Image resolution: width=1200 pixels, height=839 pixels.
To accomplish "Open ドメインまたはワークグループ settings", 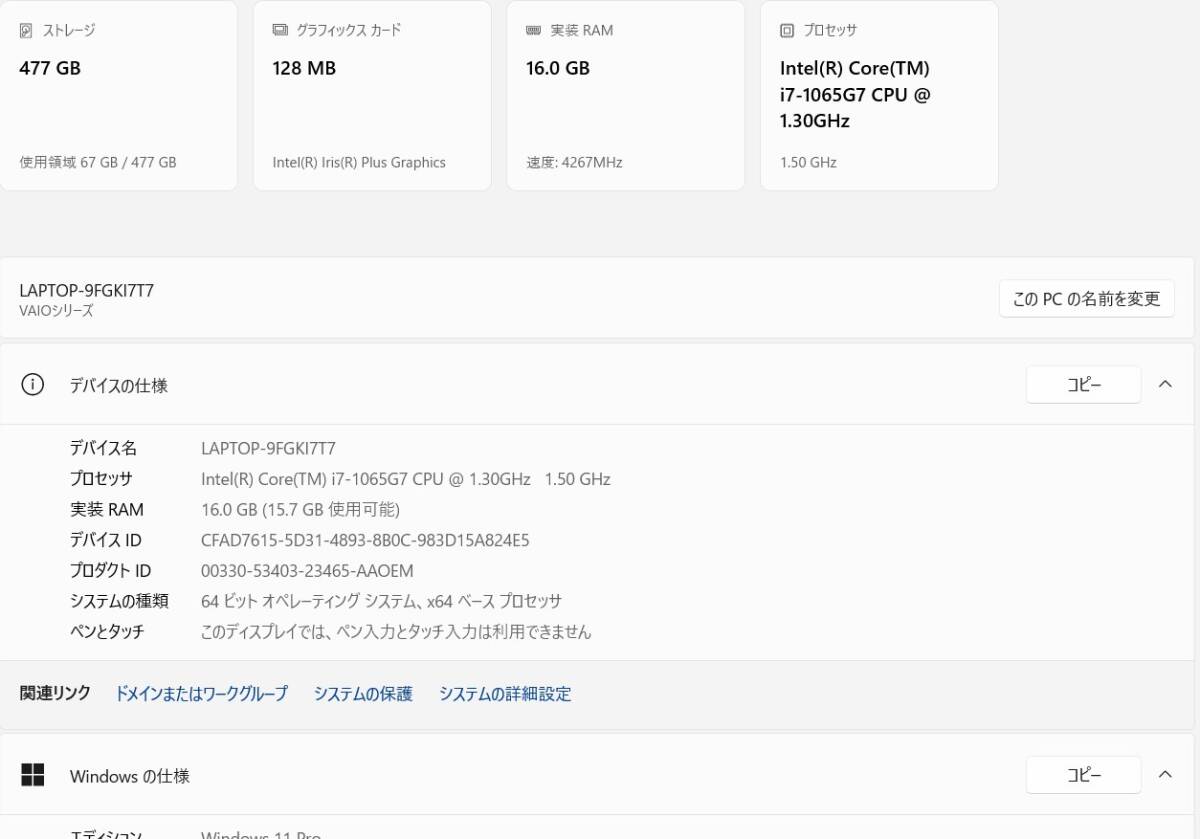I will (200, 693).
